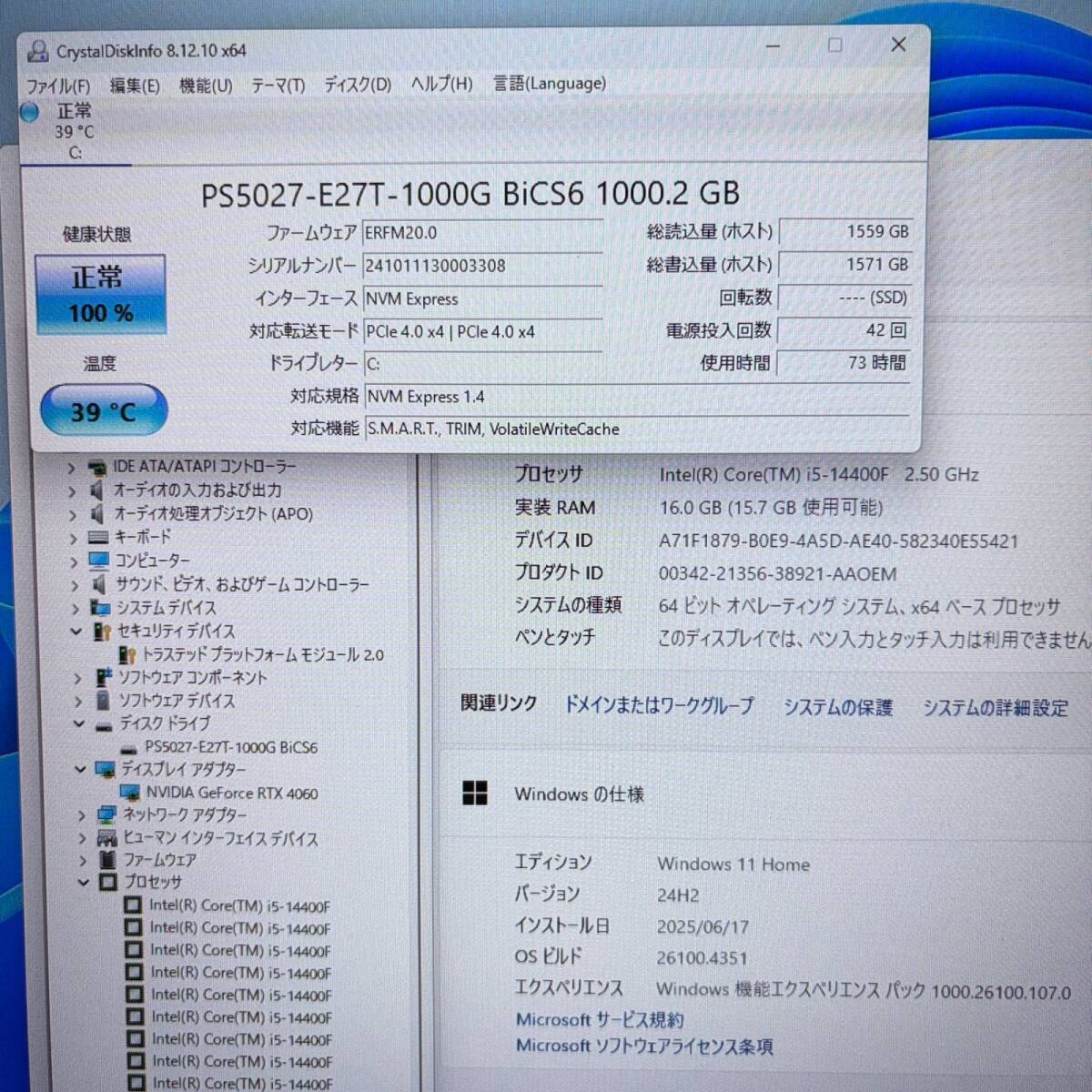The width and height of the screenshot is (1092, 1092).
Task: Open the 言語(Language) menu
Action: (549, 84)
